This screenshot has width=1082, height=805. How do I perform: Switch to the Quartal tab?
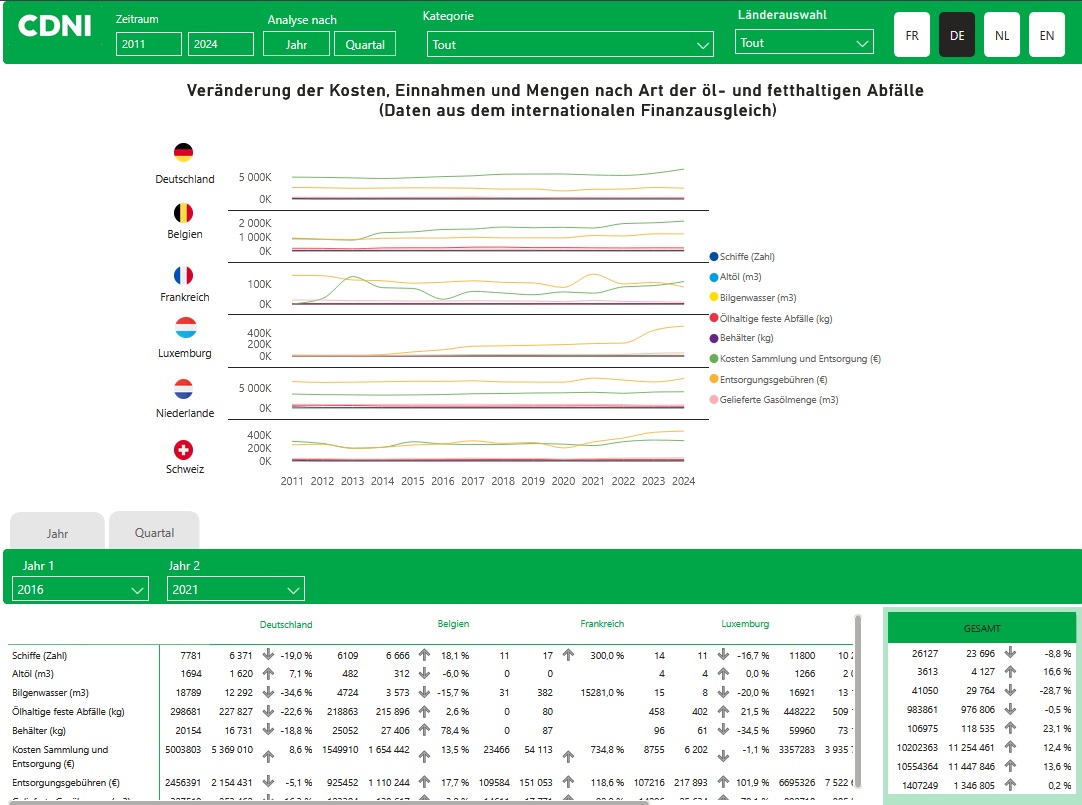tap(154, 532)
